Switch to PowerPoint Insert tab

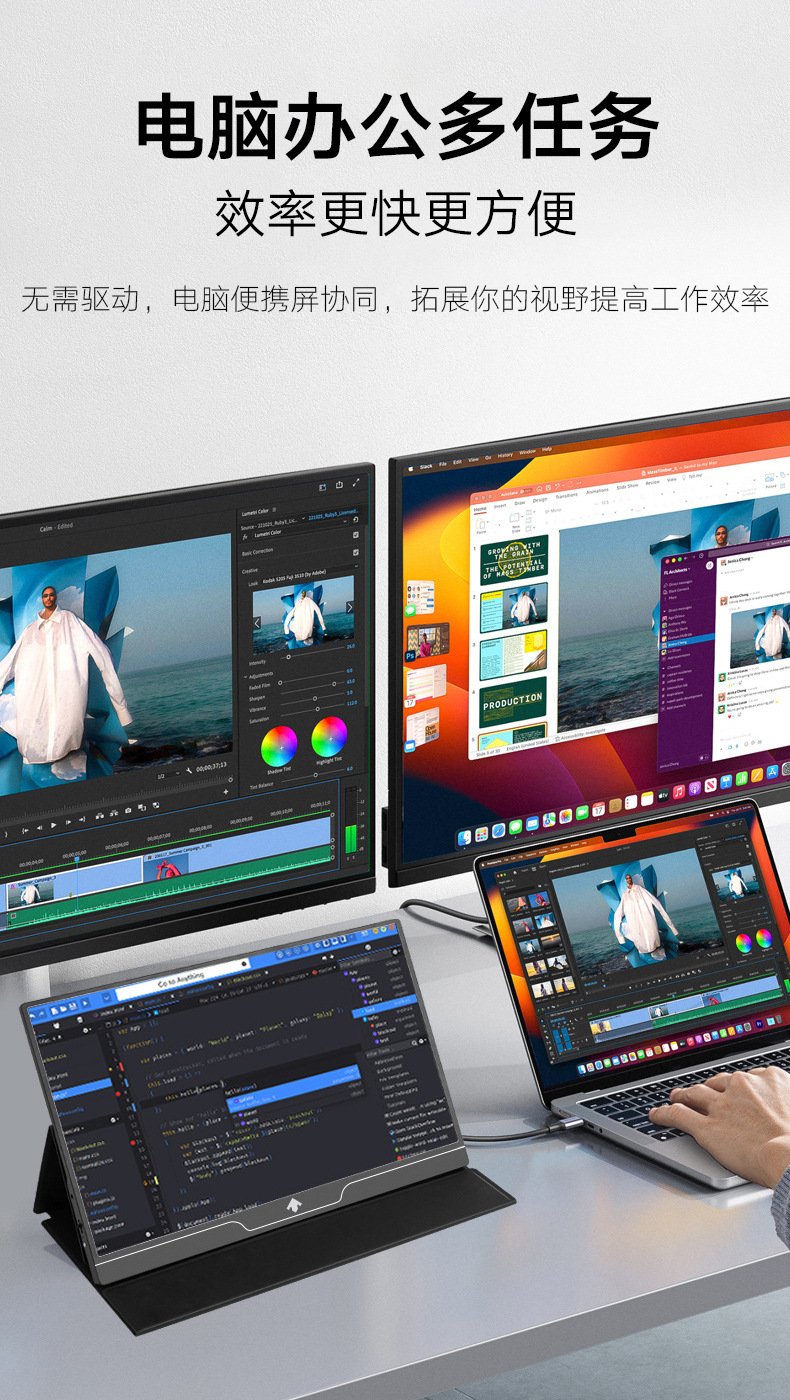[500, 505]
